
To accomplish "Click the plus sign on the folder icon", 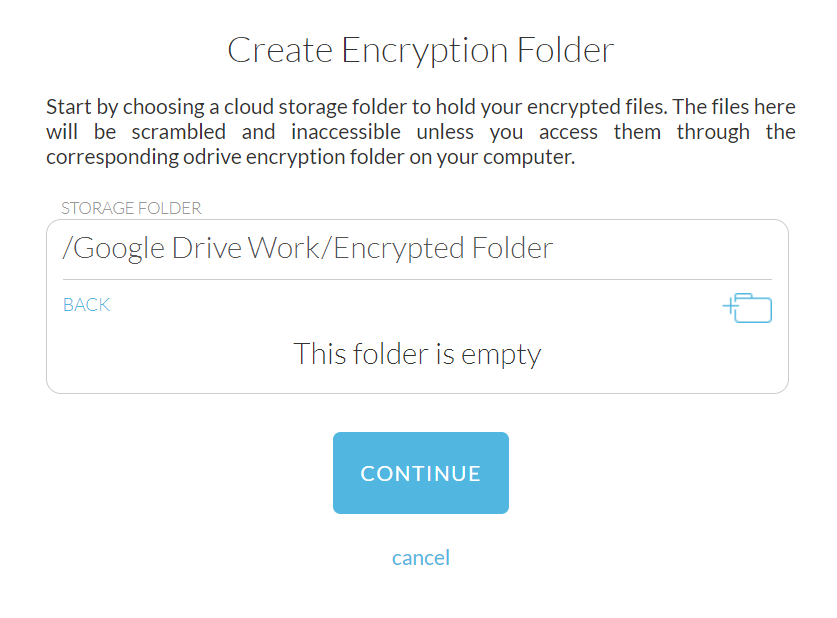I will point(729,304).
